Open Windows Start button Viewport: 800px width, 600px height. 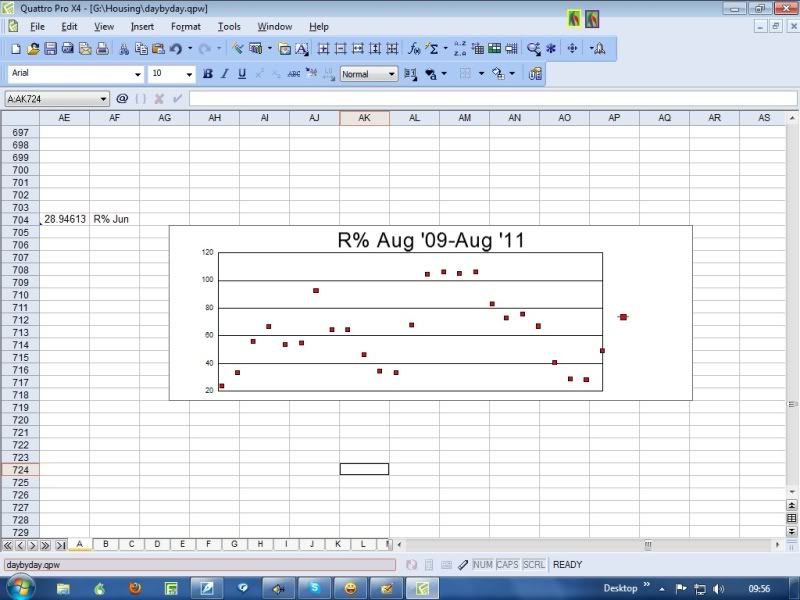(x=19, y=587)
